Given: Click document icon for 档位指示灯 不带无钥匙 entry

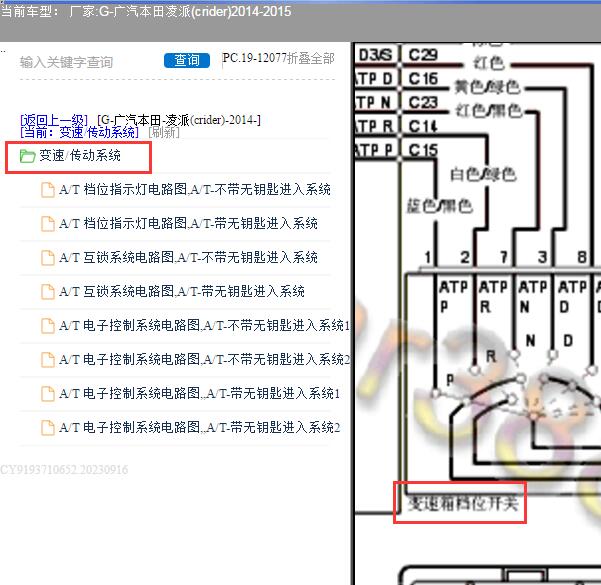Looking at the screenshot, I should click(x=48, y=190).
